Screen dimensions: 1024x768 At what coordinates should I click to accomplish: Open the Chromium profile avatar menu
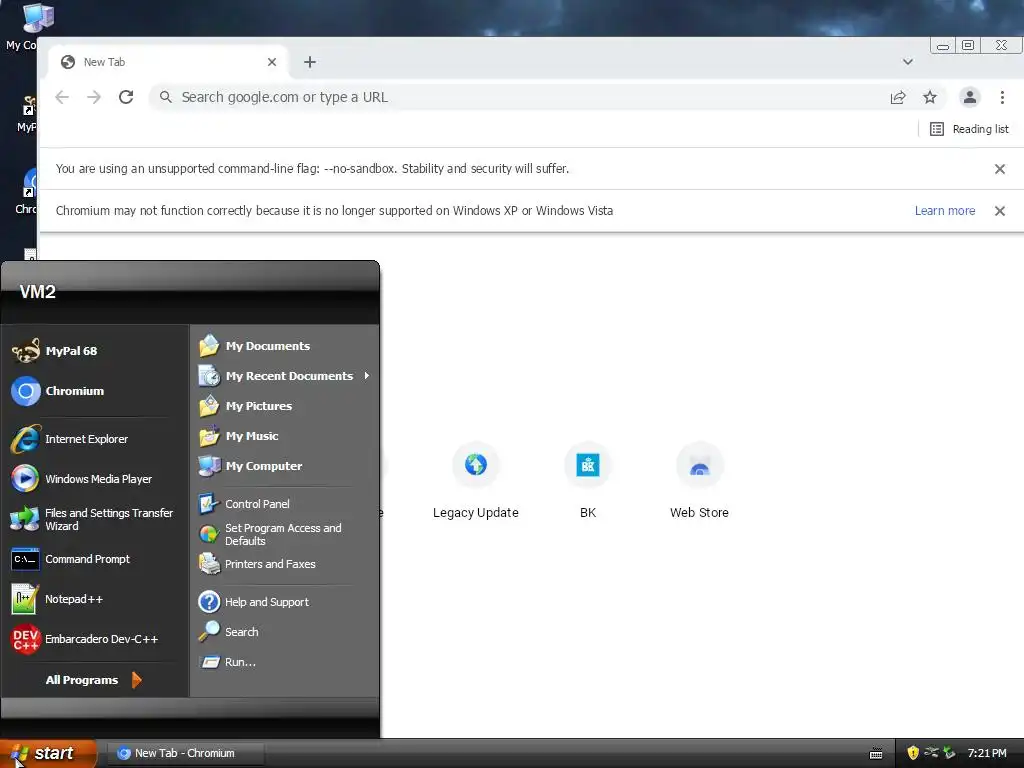pyautogui.click(x=970, y=97)
